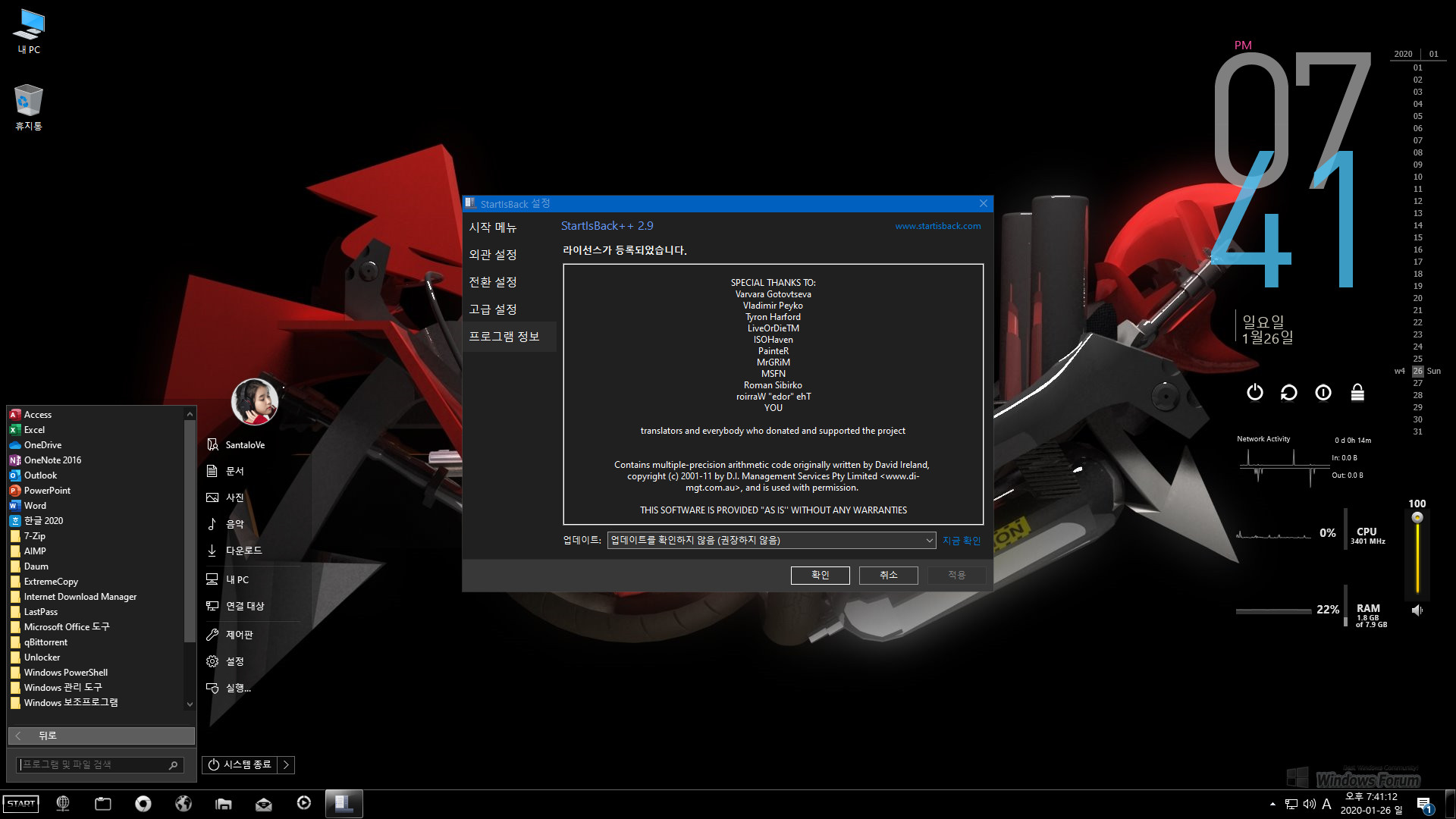Adjust the yellow volume slider knob

tap(1417, 518)
